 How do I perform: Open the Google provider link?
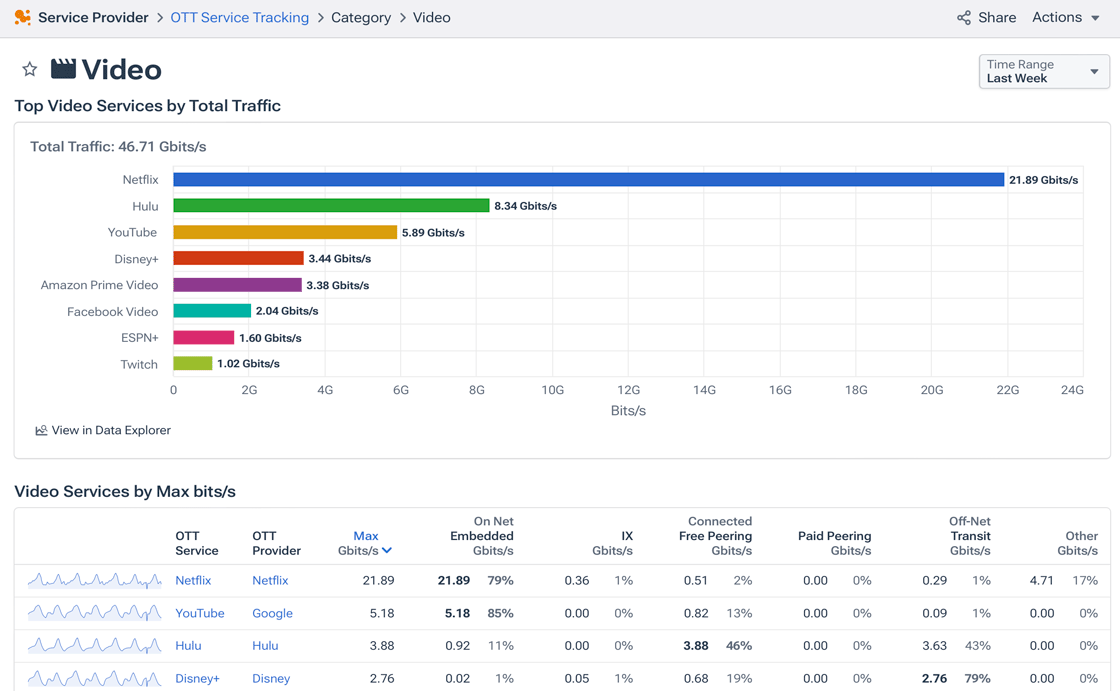[x=272, y=613]
